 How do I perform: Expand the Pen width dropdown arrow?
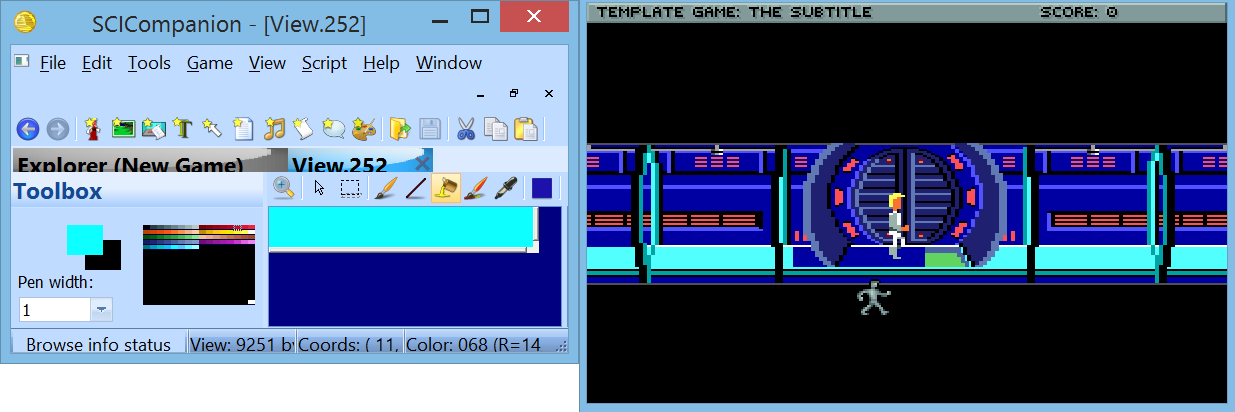[102, 310]
